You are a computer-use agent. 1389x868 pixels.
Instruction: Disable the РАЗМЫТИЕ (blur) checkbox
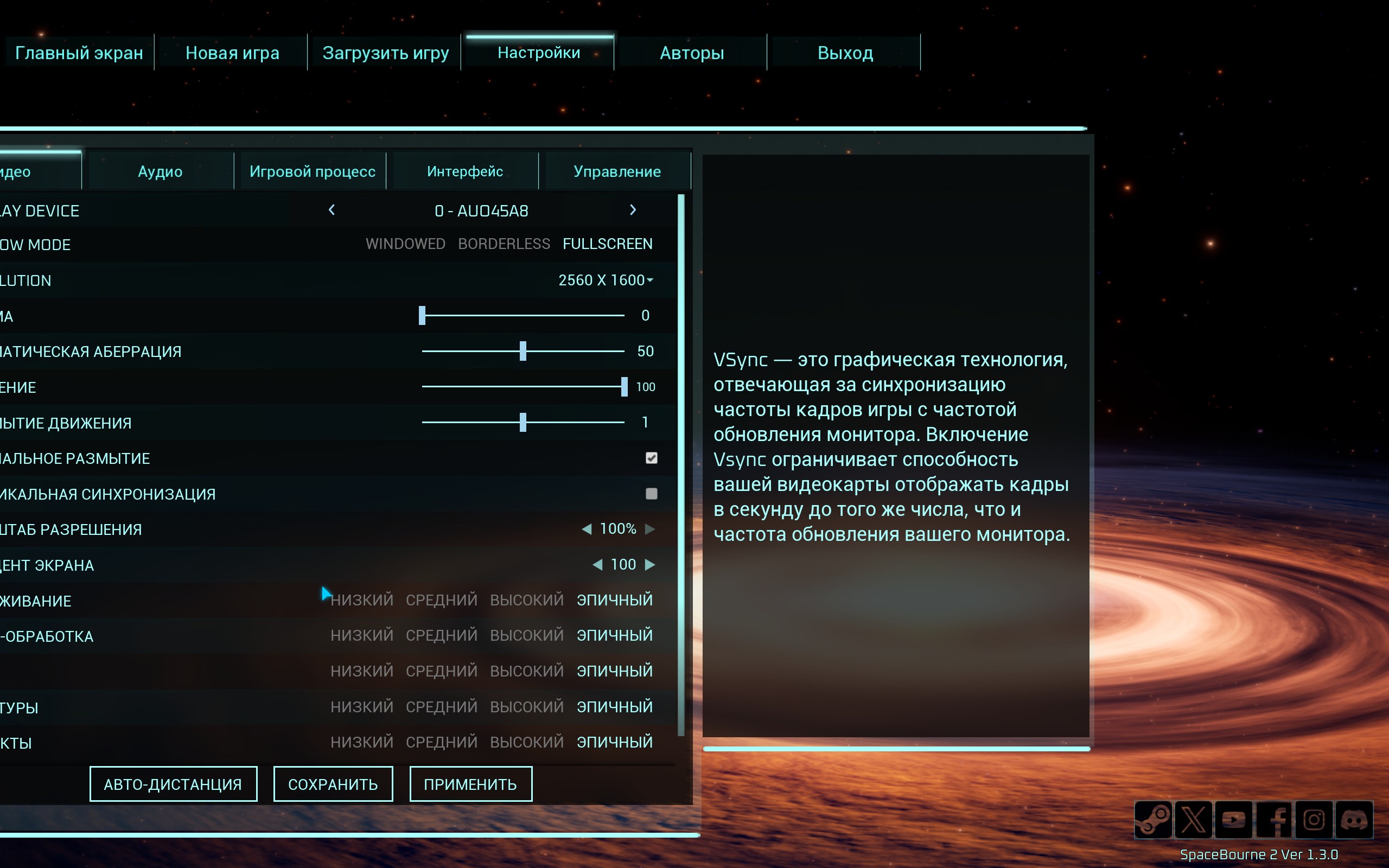point(651,458)
